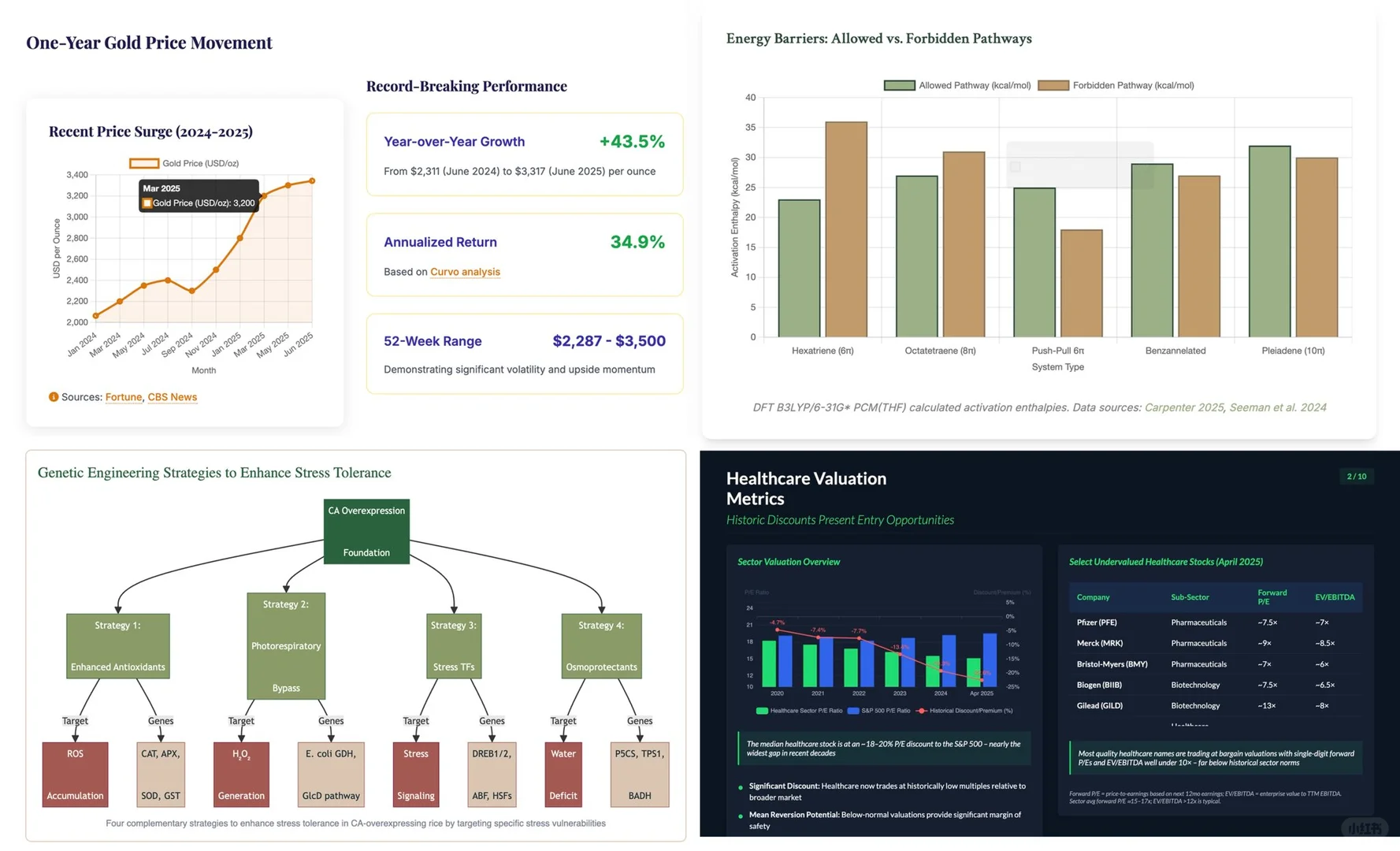Click the Hexatriene Forbidden Pathway bar

(x=846, y=229)
